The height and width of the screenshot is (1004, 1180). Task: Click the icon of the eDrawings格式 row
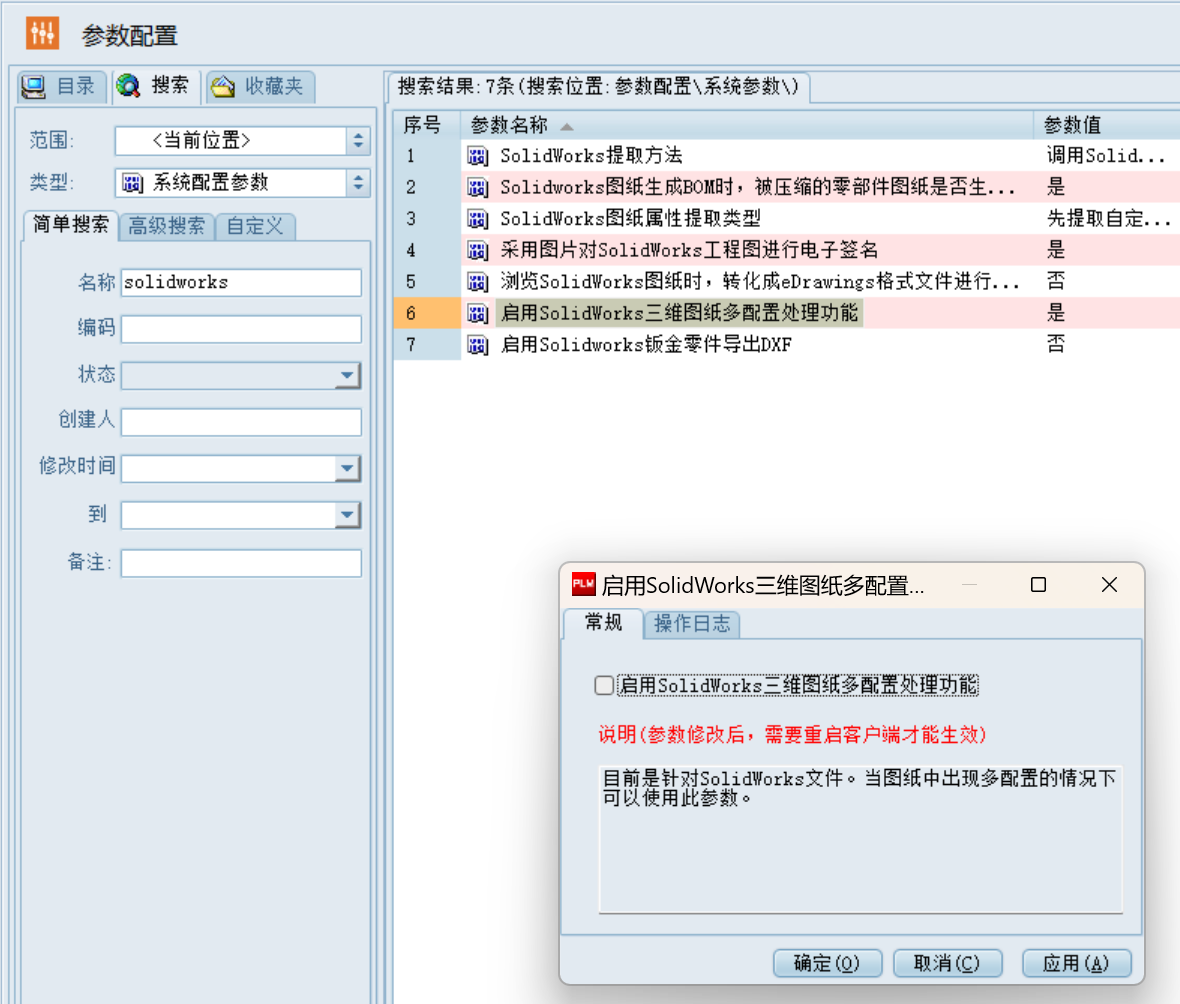pos(477,281)
